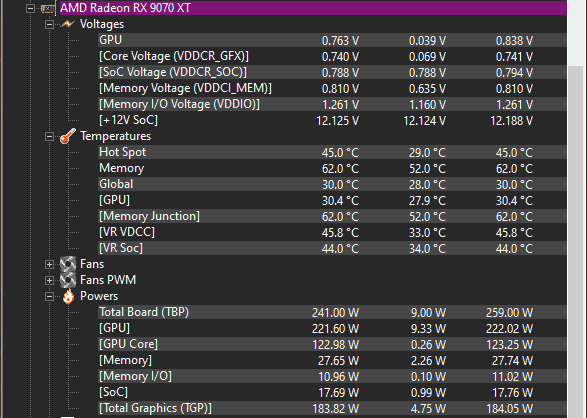Click the Fans PWM fan icon
Screen dimensions: 587x418
(x=68, y=280)
